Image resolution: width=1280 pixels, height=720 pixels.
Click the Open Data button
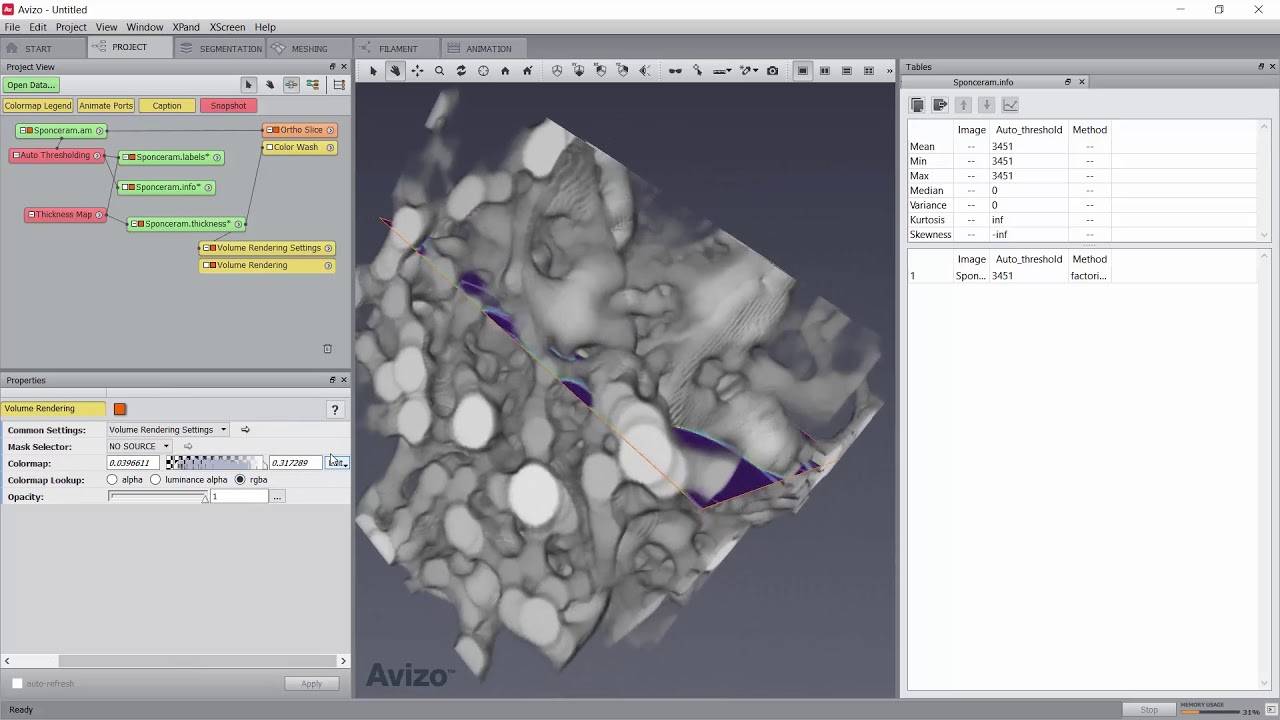[x=31, y=85]
